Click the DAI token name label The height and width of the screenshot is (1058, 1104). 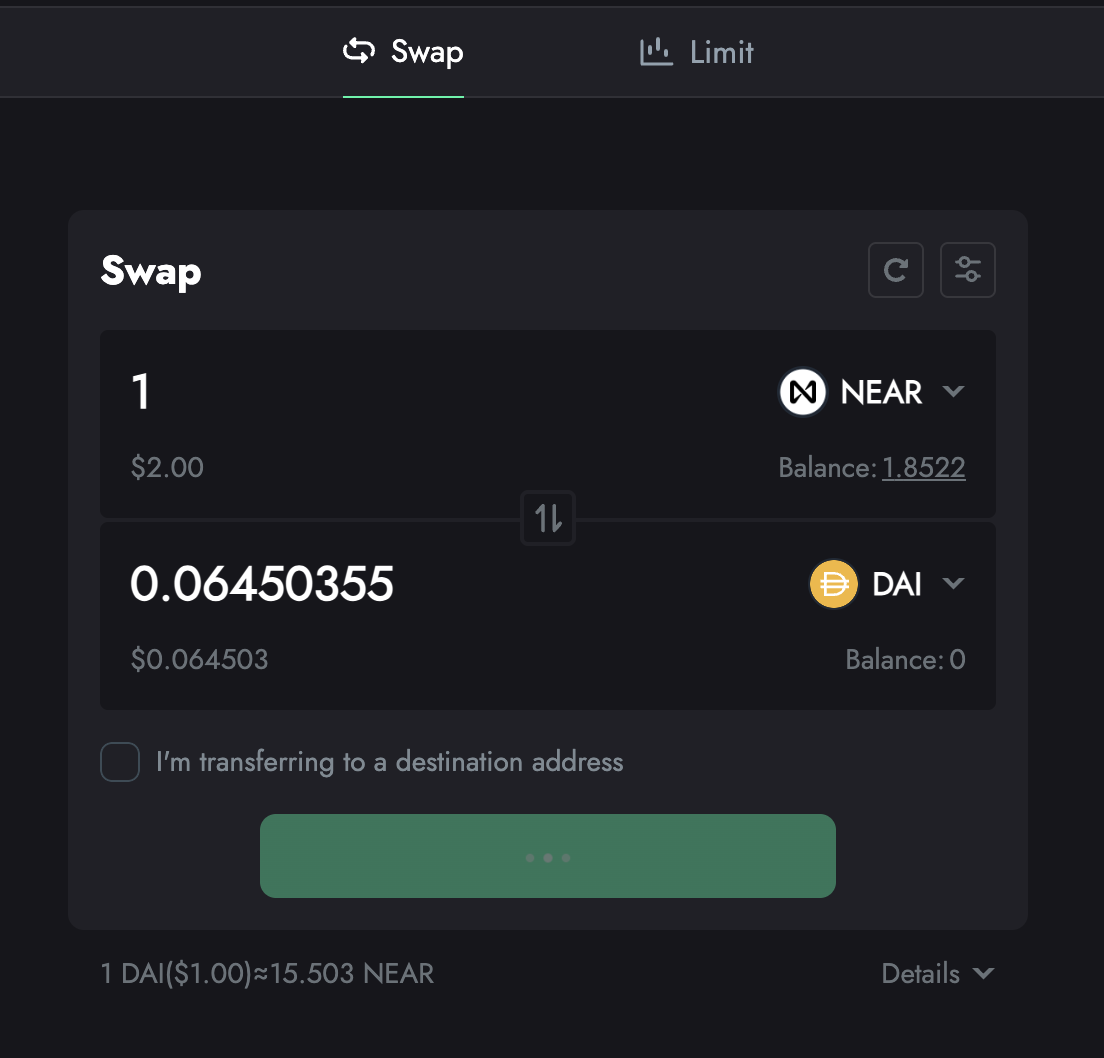click(x=897, y=584)
